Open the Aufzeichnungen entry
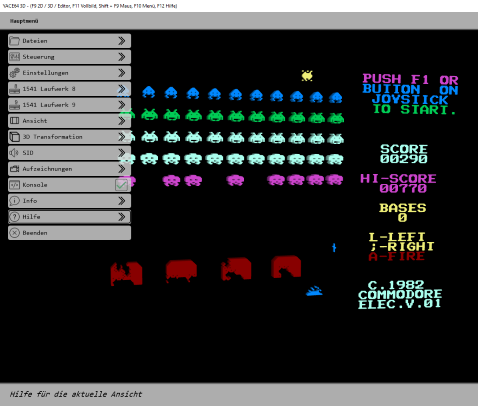 point(69,169)
